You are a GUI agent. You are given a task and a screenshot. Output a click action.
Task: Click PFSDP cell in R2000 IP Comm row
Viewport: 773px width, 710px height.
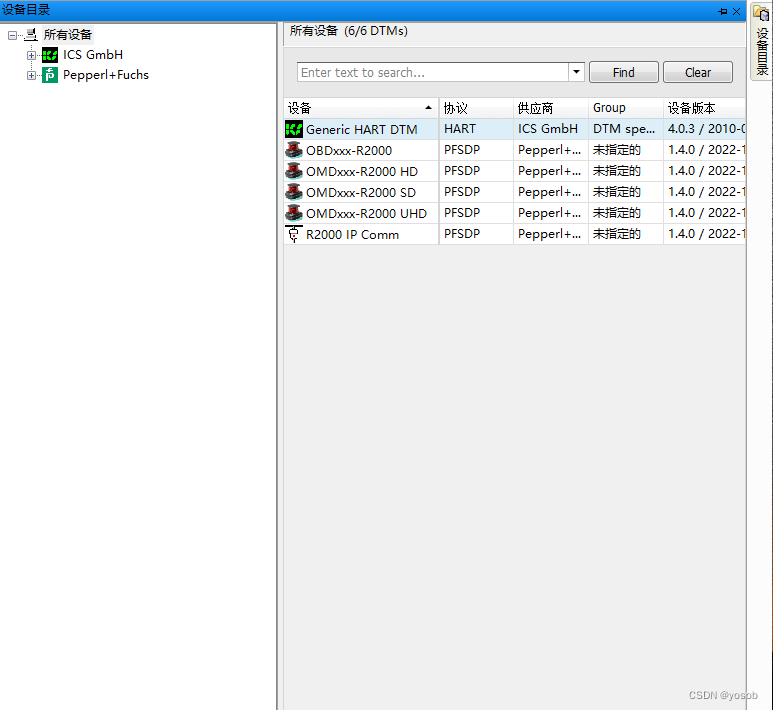tap(476, 234)
